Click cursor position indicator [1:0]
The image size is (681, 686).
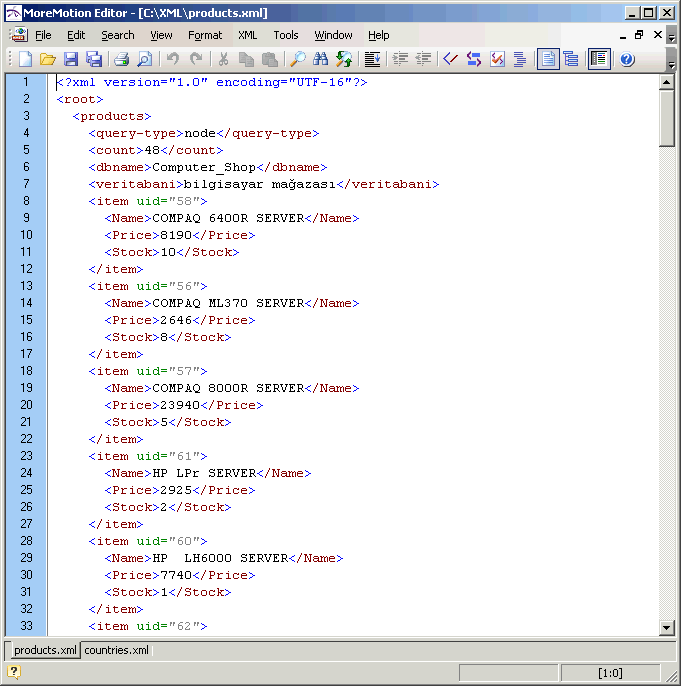pyautogui.click(x=610, y=672)
